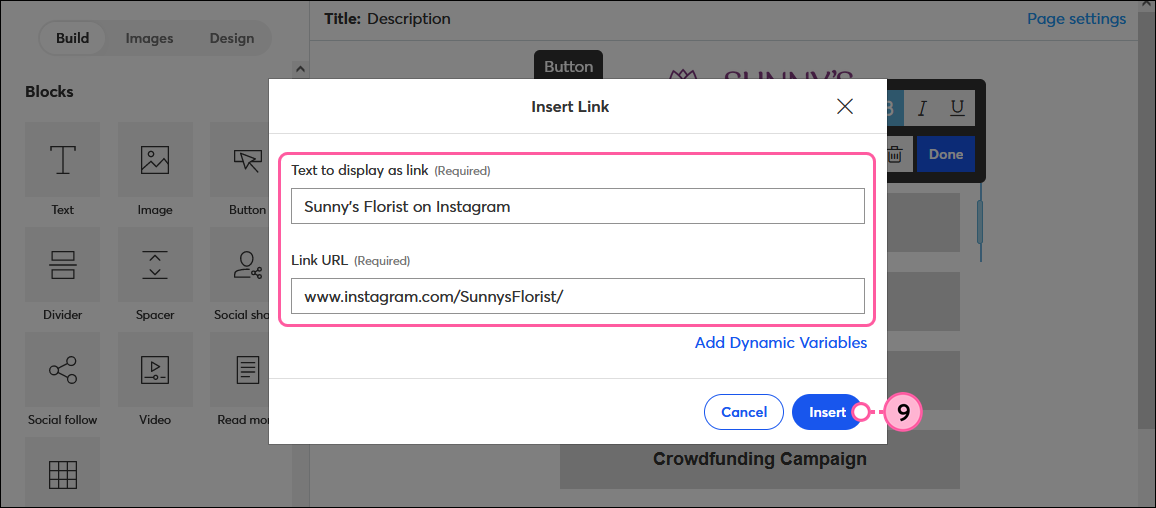
Task: Select the Crowdfunding Campaign button
Action: pyautogui.click(x=759, y=459)
